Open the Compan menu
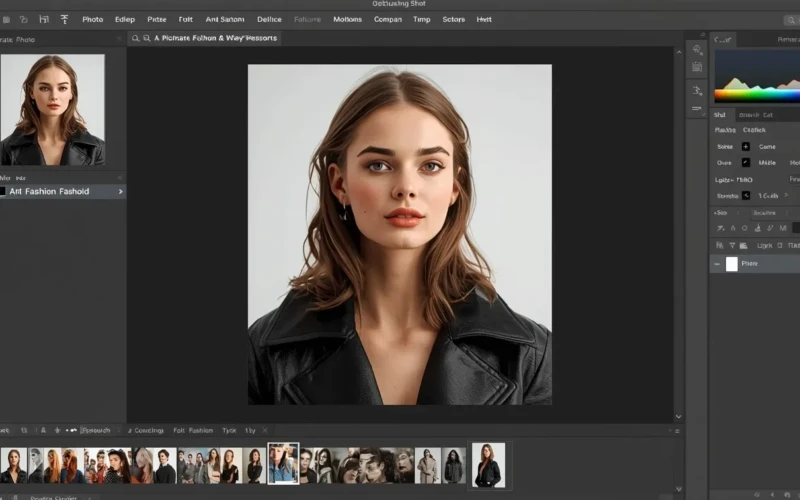This screenshot has height=500, width=800. pos(388,19)
